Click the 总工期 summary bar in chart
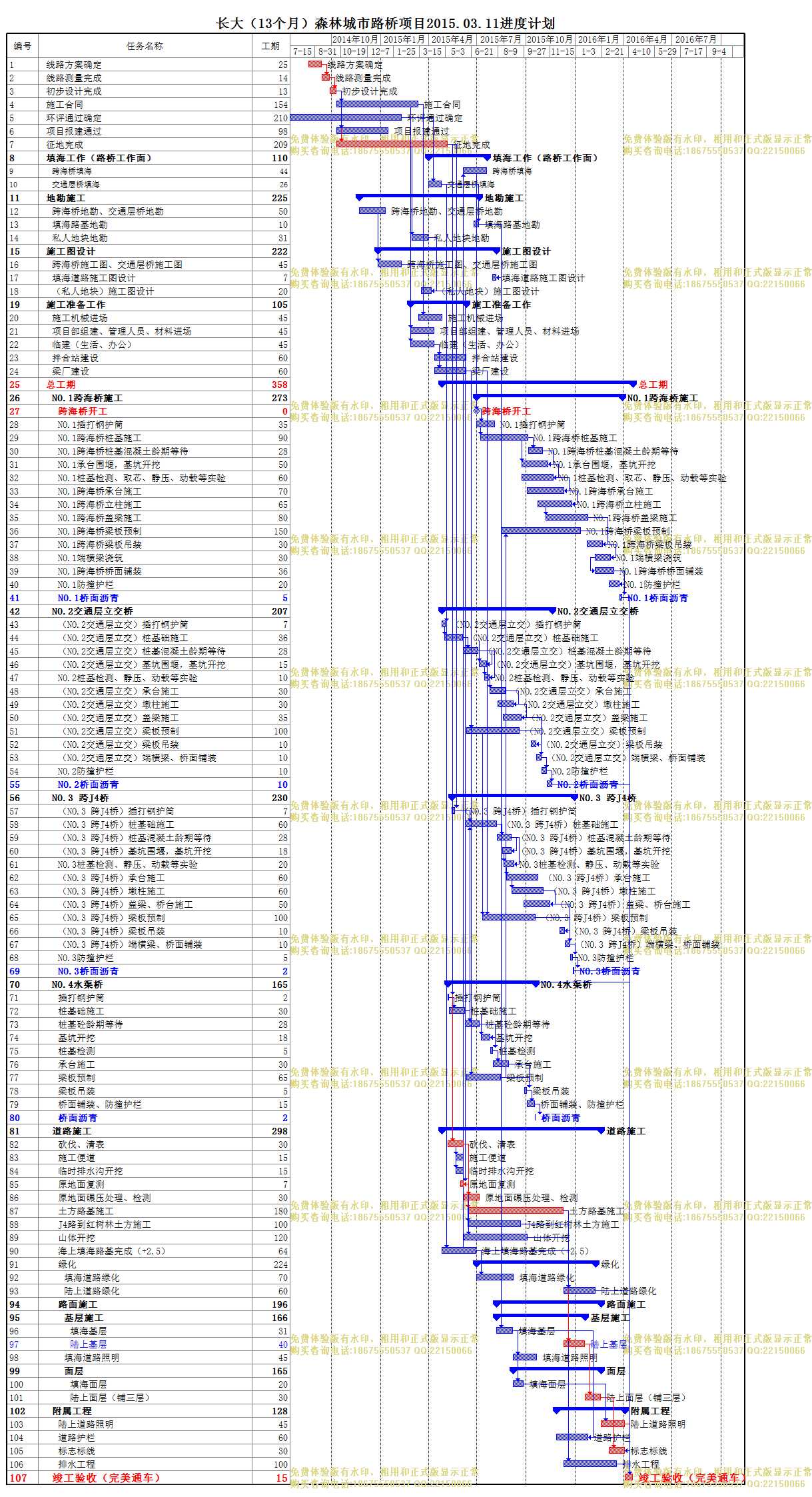Screen dimensions: 812x1497 click(x=538, y=383)
